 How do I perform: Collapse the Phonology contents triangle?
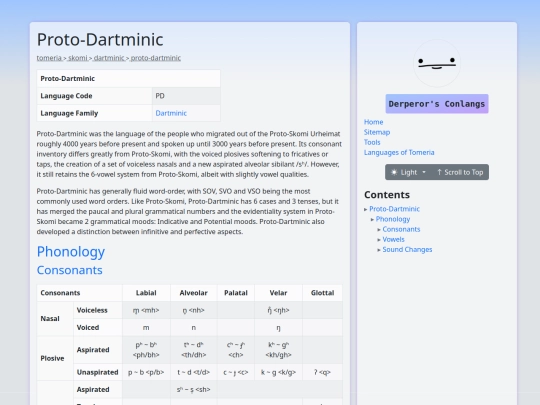click(x=372, y=219)
